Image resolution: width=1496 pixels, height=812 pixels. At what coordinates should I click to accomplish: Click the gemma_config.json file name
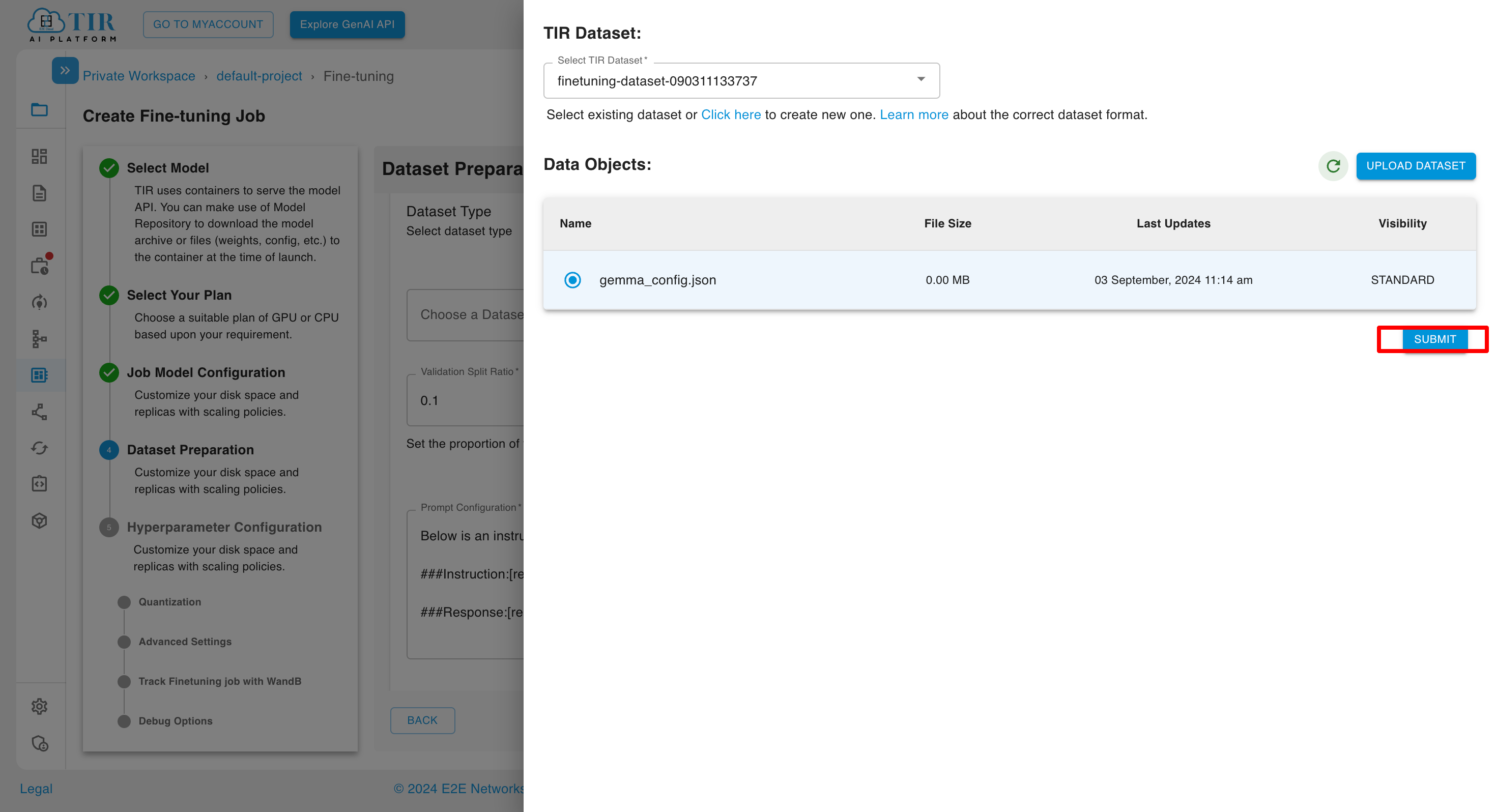657,280
